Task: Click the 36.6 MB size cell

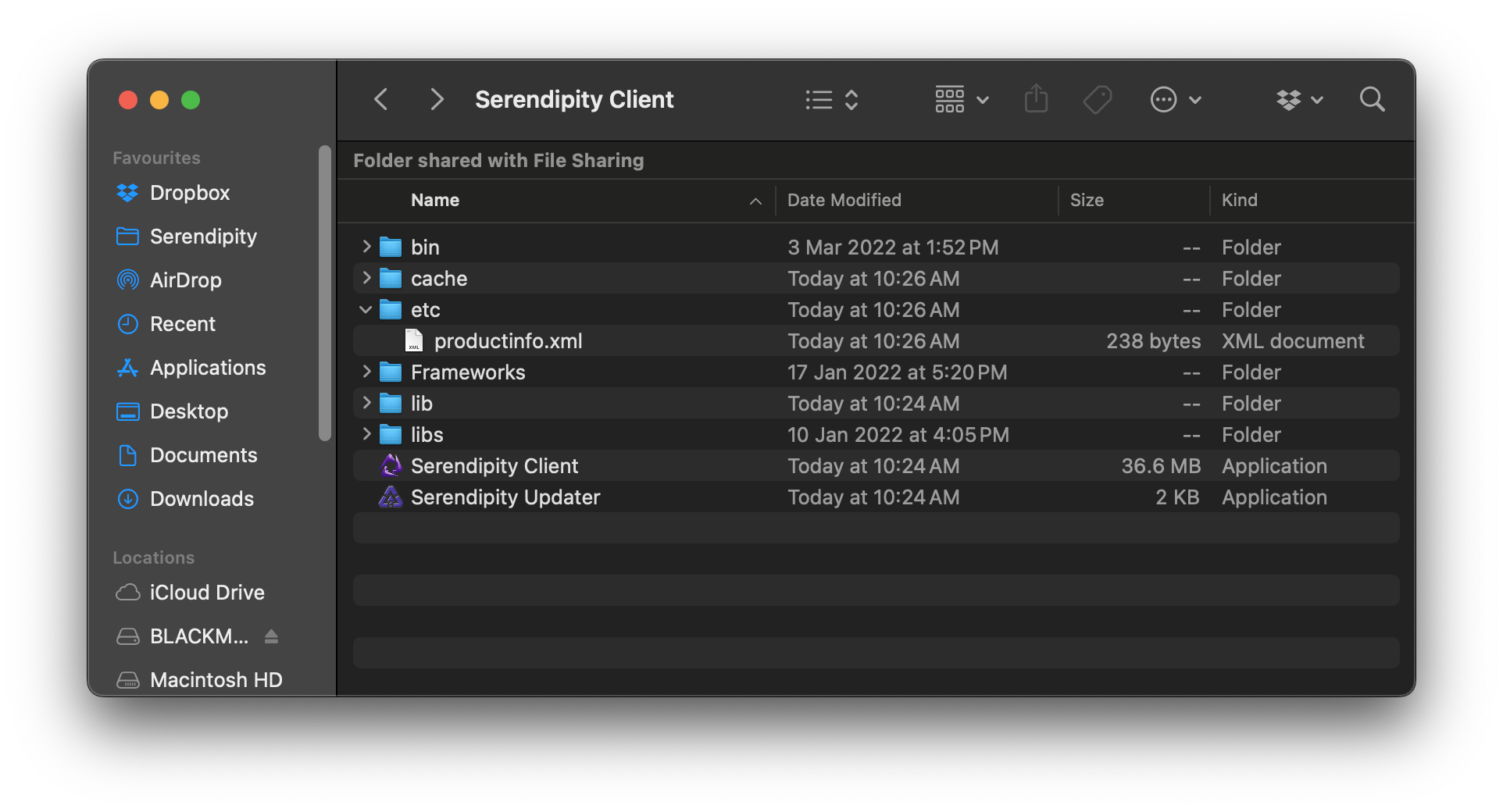Action: tap(1161, 466)
